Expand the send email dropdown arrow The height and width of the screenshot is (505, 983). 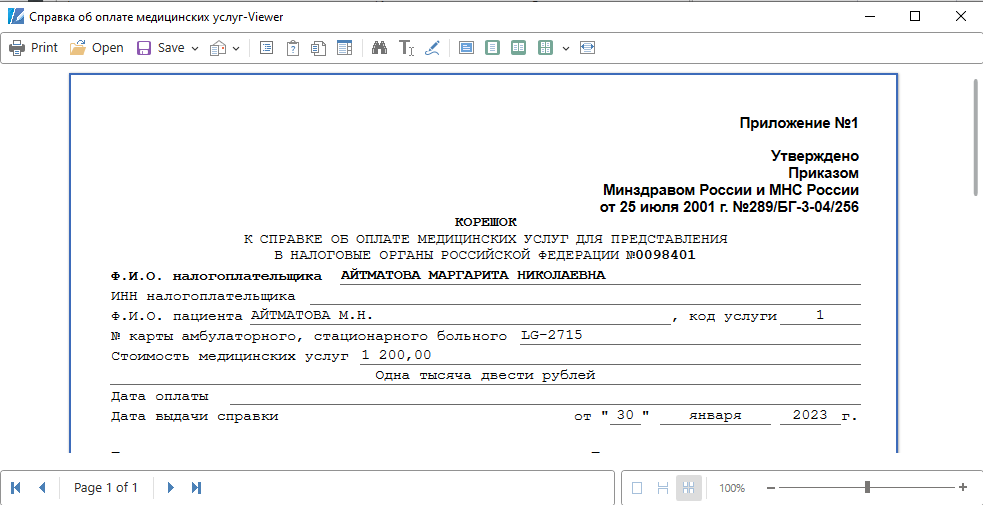click(236, 48)
